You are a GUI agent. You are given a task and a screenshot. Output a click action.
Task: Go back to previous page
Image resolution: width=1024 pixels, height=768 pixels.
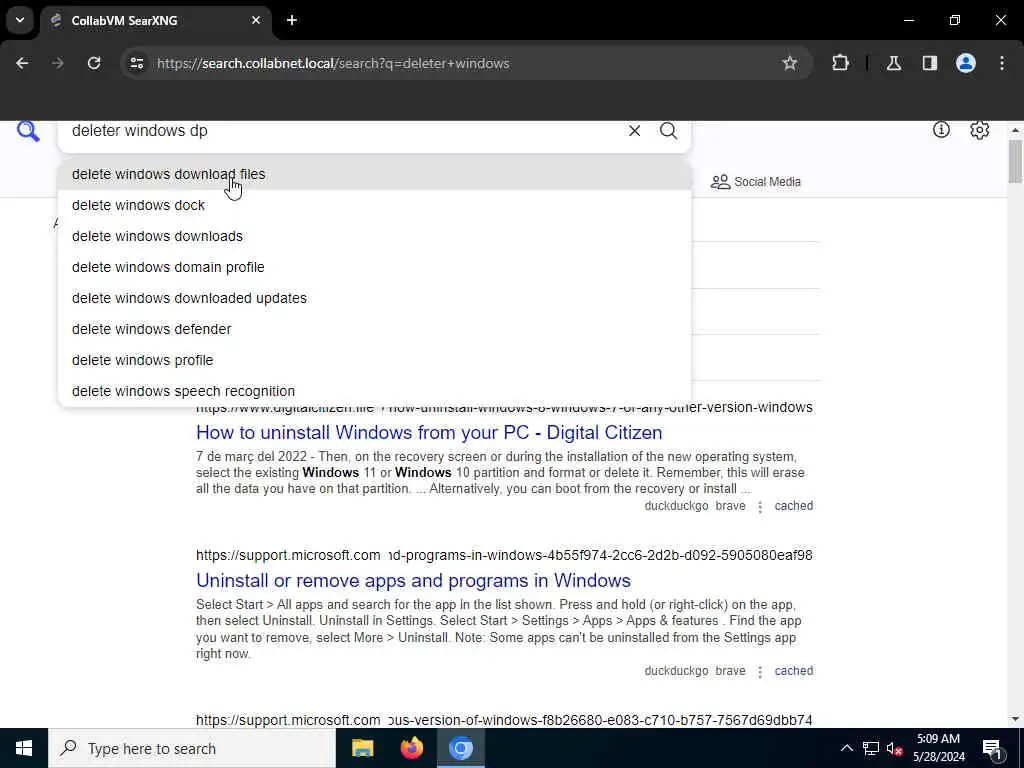tap(22, 63)
